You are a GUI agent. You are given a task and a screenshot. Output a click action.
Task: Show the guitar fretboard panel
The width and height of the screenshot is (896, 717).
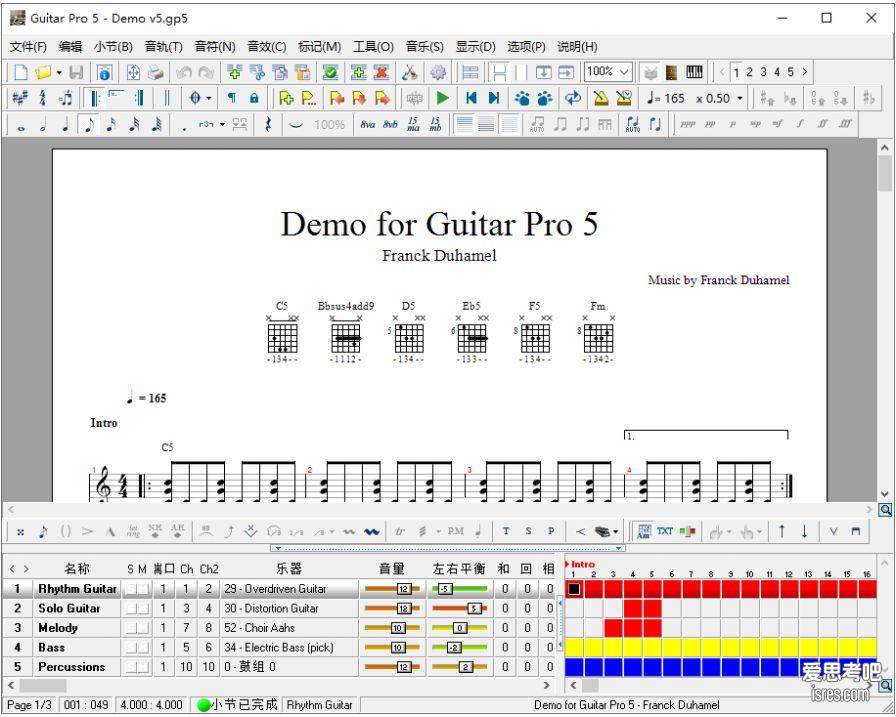coord(671,73)
